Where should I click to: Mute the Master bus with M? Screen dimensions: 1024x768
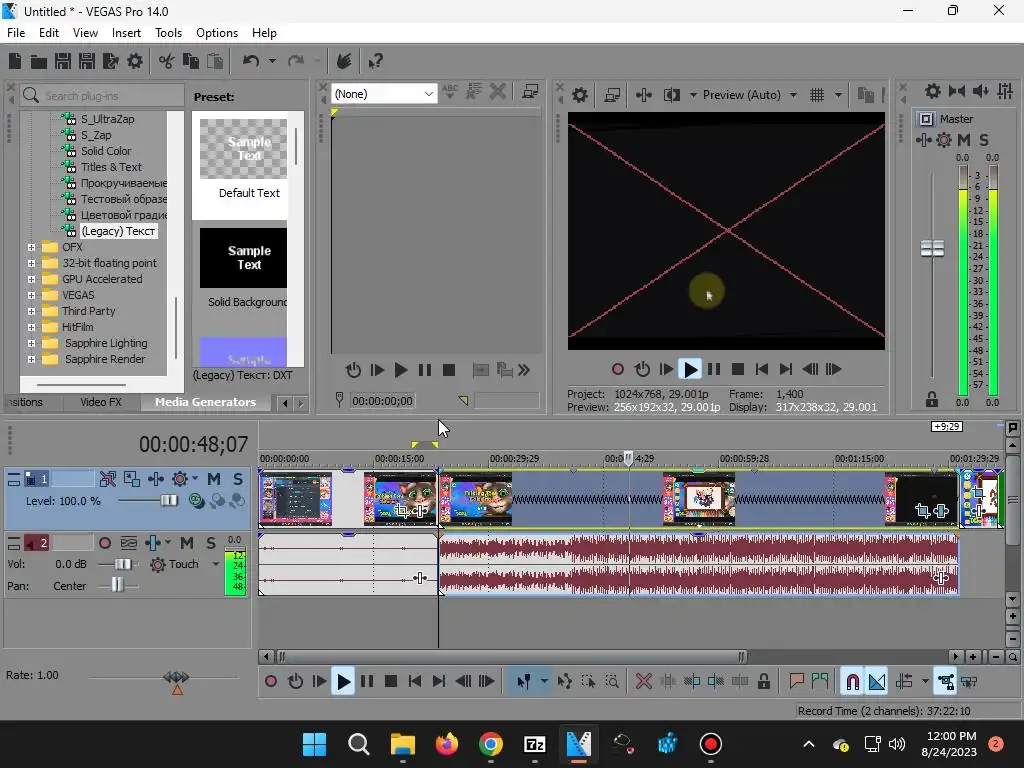click(x=964, y=140)
